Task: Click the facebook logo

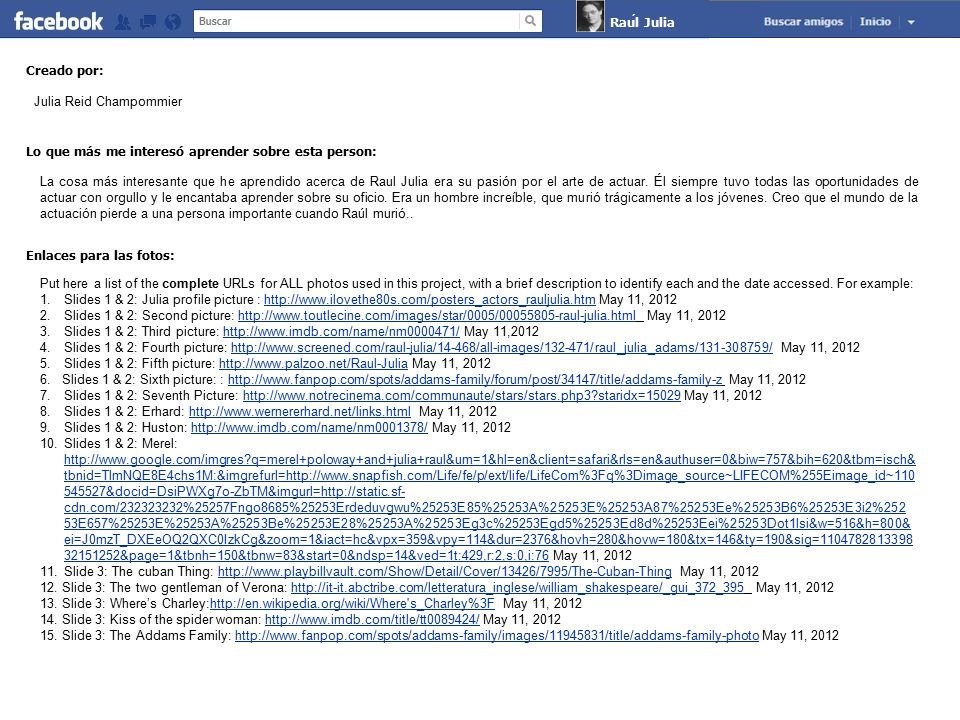Action: click(58, 21)
